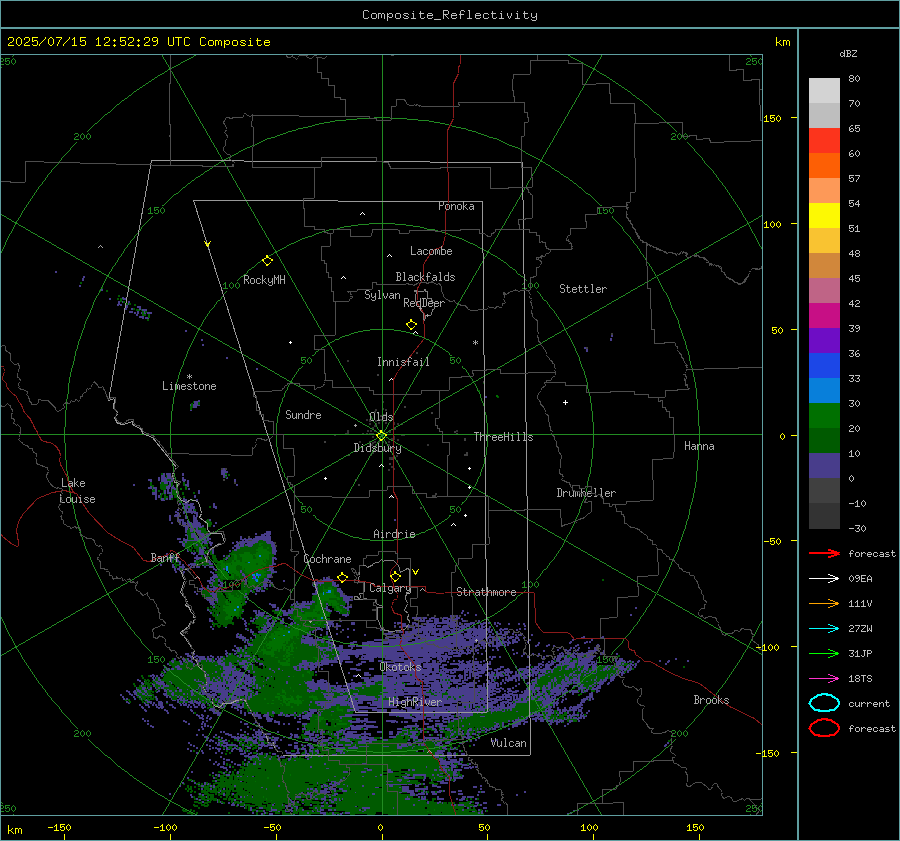Viewport: 900px width, 841px height.
Task: Click the Okotoks town label
Action: coord(400,667)
